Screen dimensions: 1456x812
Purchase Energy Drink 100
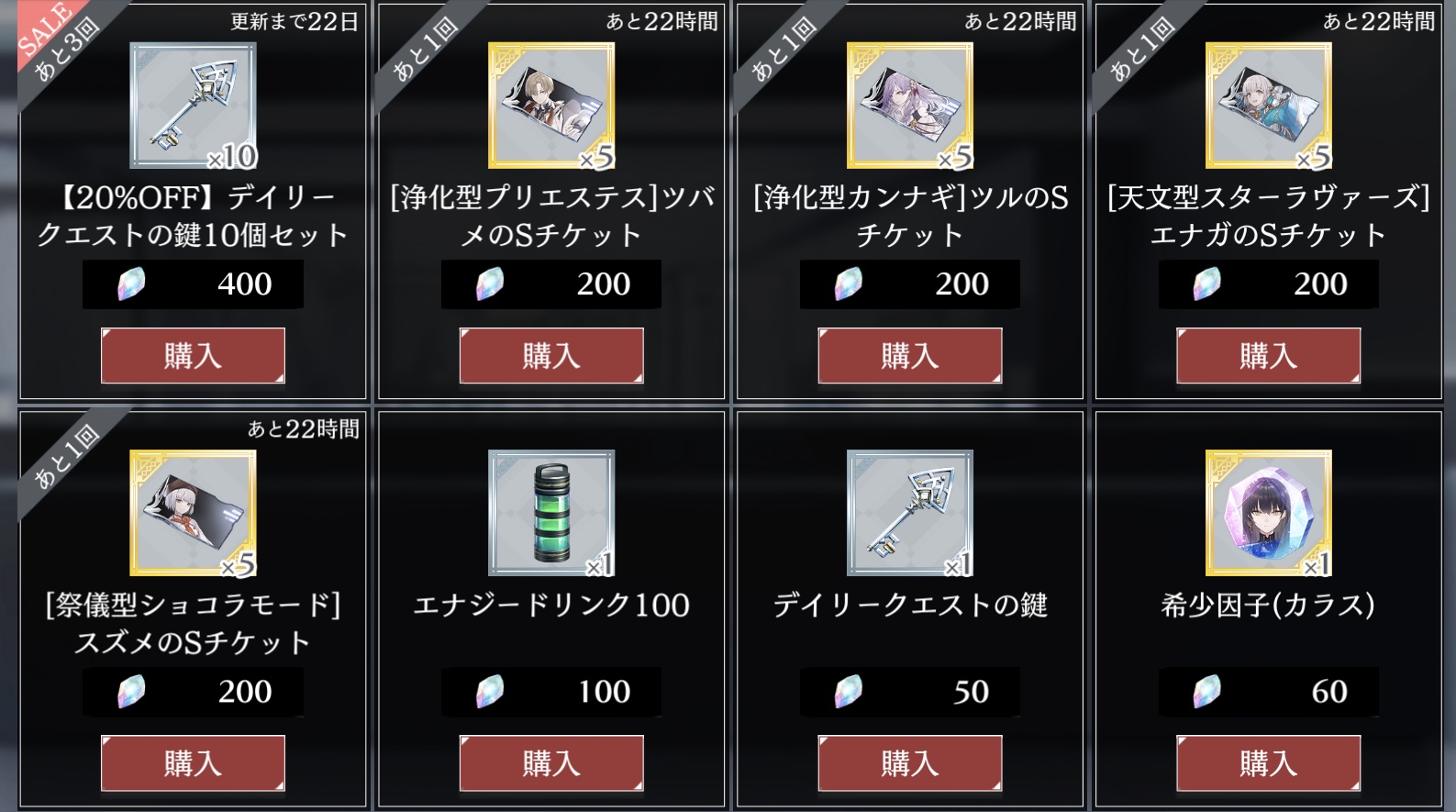pos(551,762)
